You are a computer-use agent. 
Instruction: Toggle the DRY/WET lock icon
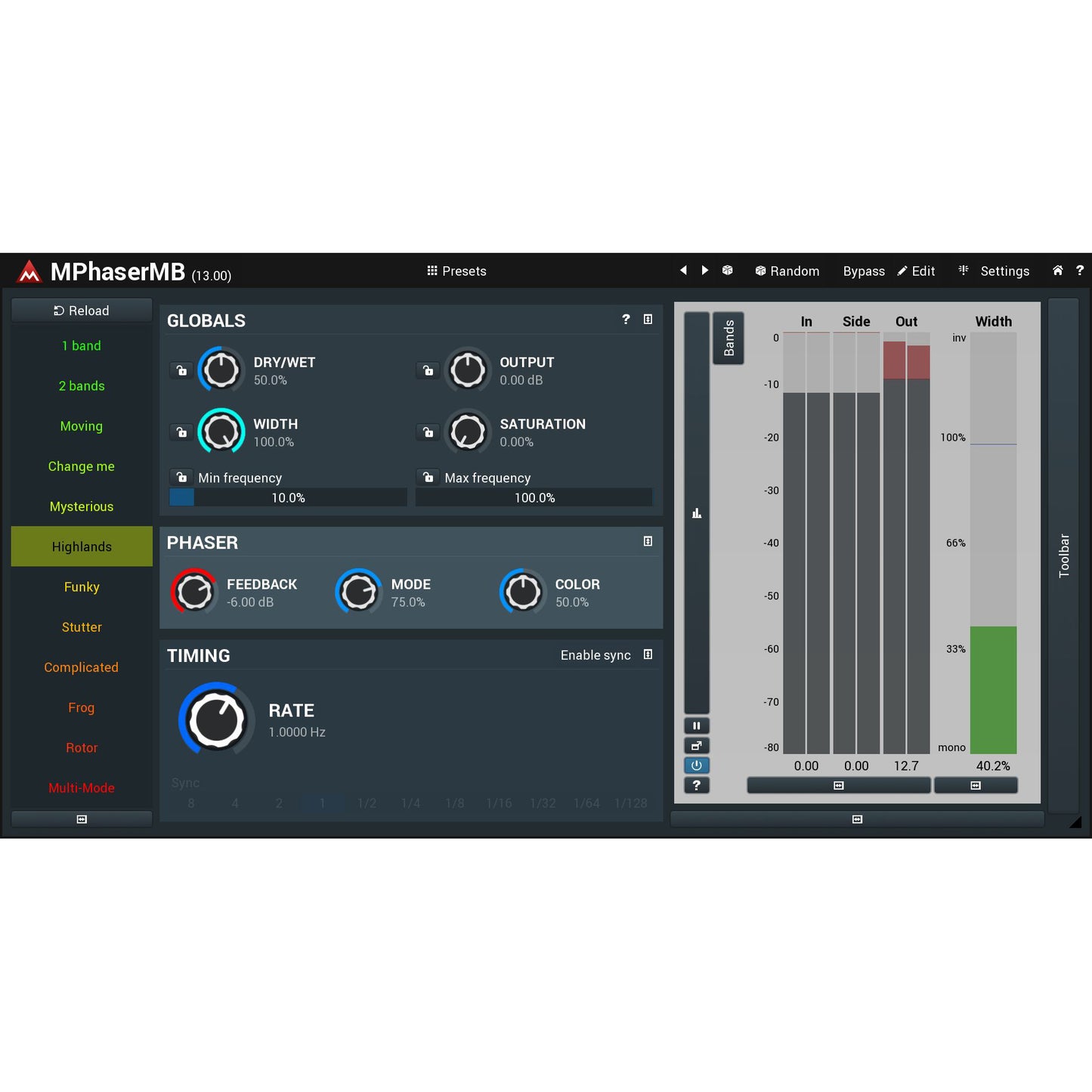coord(181,370)
